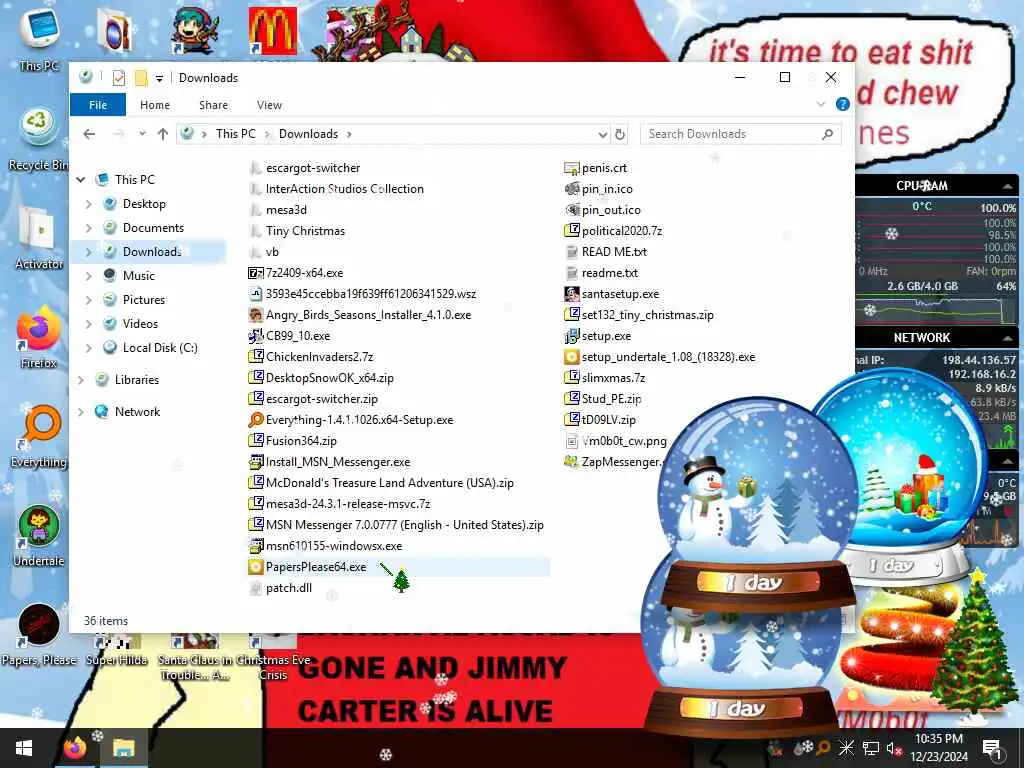Launch the Papers, Please desktop shortcut
This screenshot has width=1024, height=768.
click(x=39, y=634)
